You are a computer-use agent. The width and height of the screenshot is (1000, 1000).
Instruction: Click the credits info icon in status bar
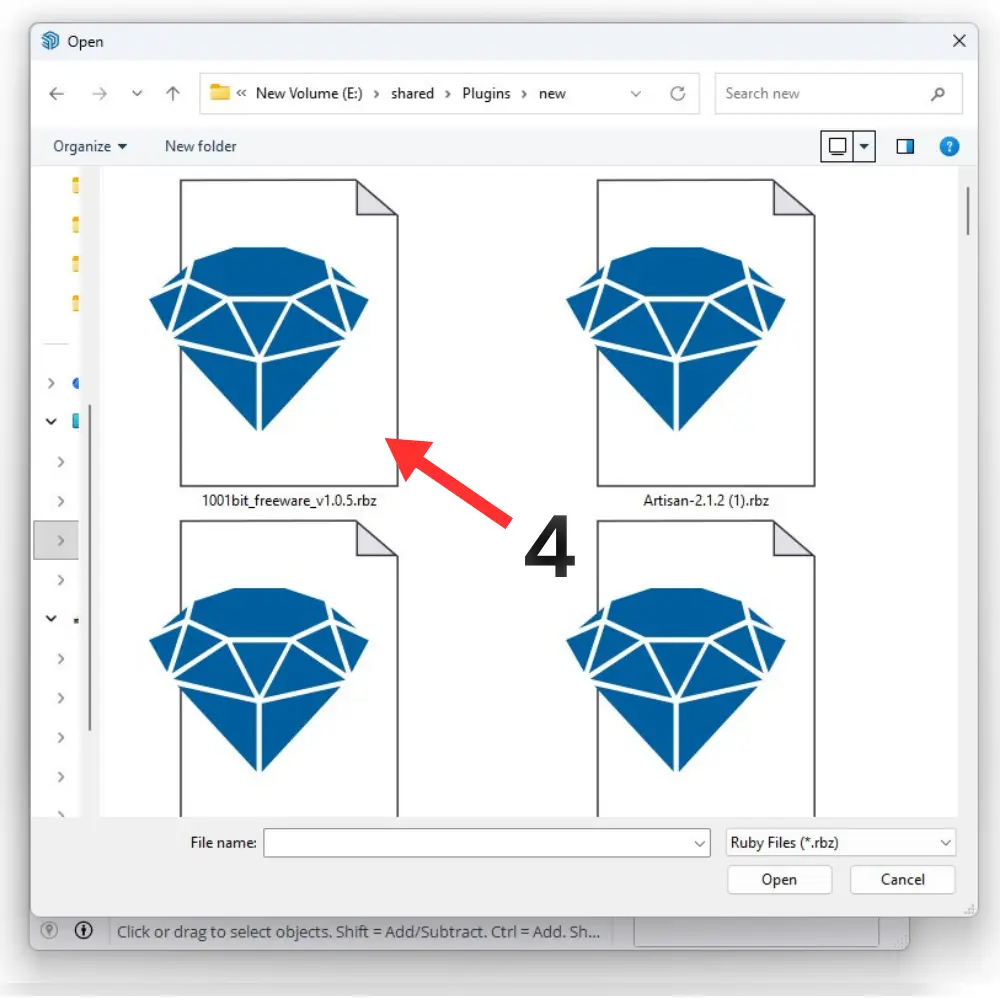coord(83,930)
